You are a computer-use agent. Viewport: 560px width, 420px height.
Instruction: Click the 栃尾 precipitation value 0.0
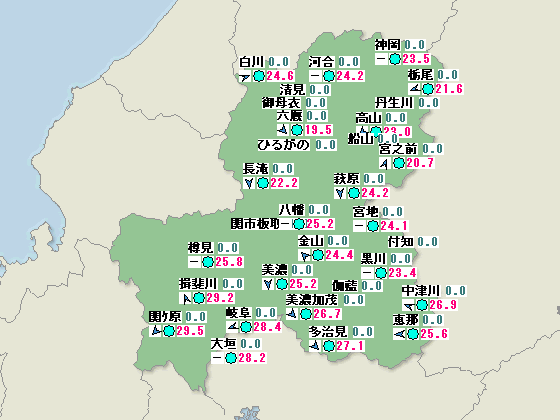click(x=448, y=75)
